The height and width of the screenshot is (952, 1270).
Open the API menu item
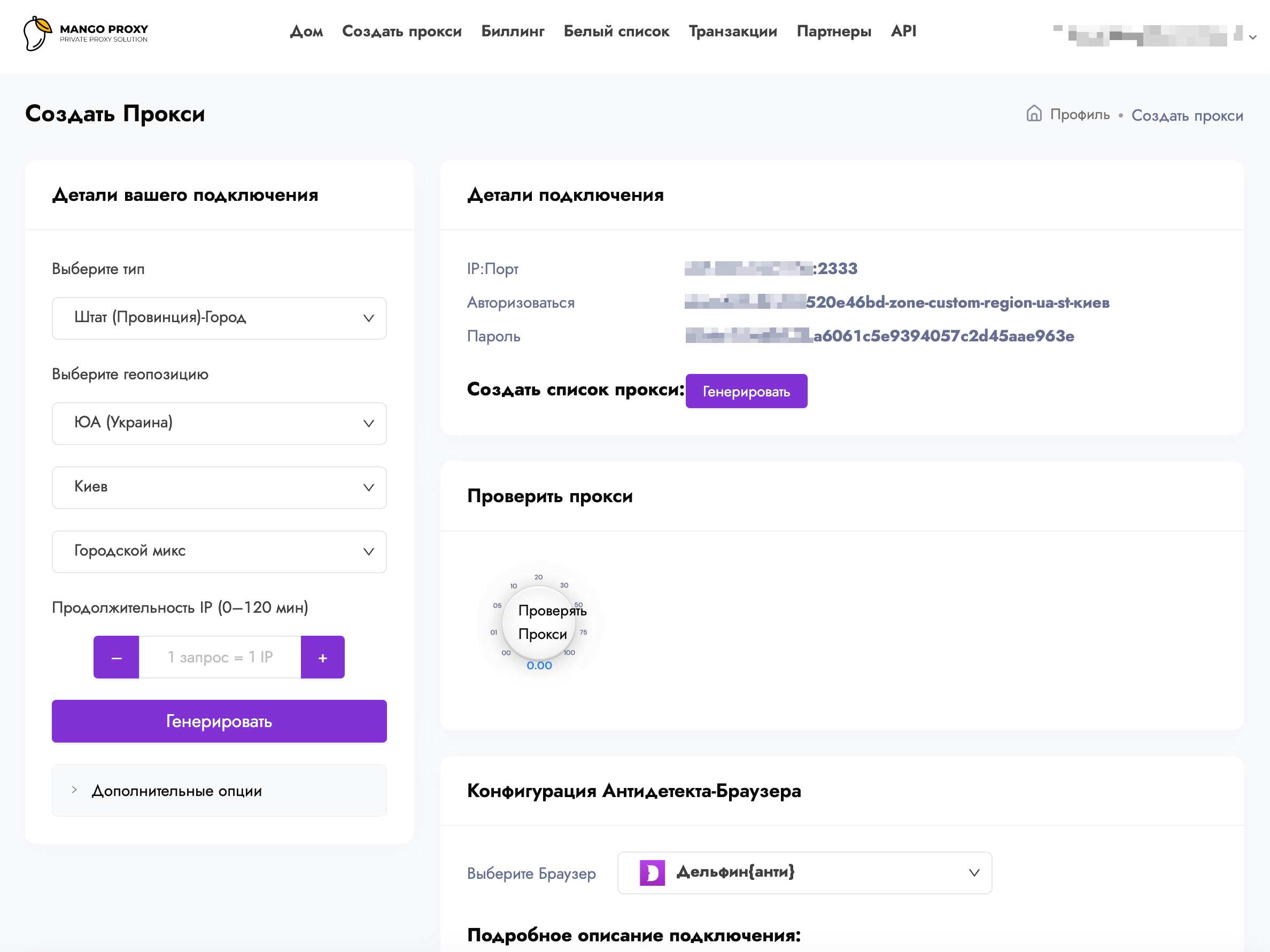pos(903,31)
